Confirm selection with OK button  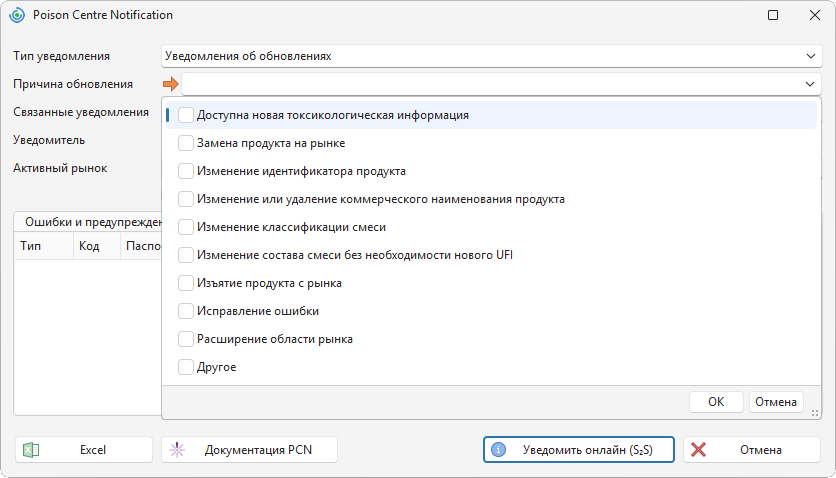coord(716,402)
